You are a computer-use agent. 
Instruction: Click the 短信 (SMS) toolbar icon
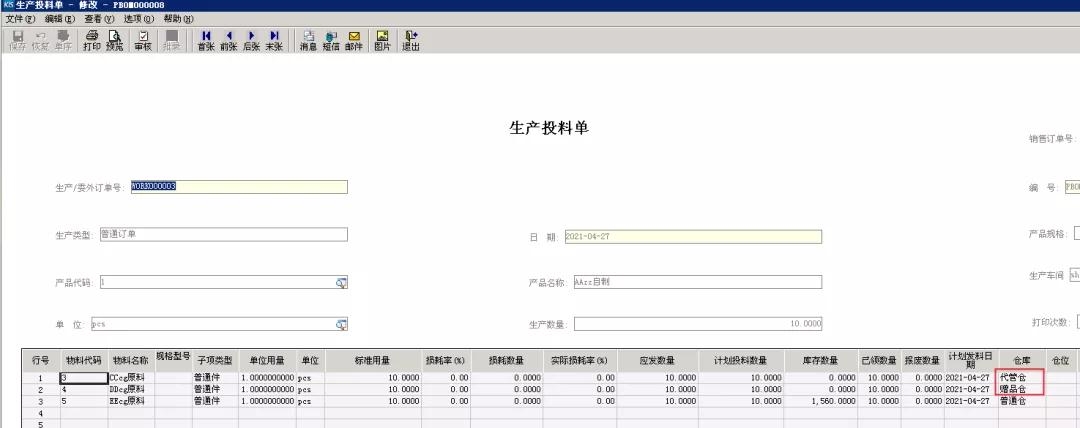pos(331,40)
